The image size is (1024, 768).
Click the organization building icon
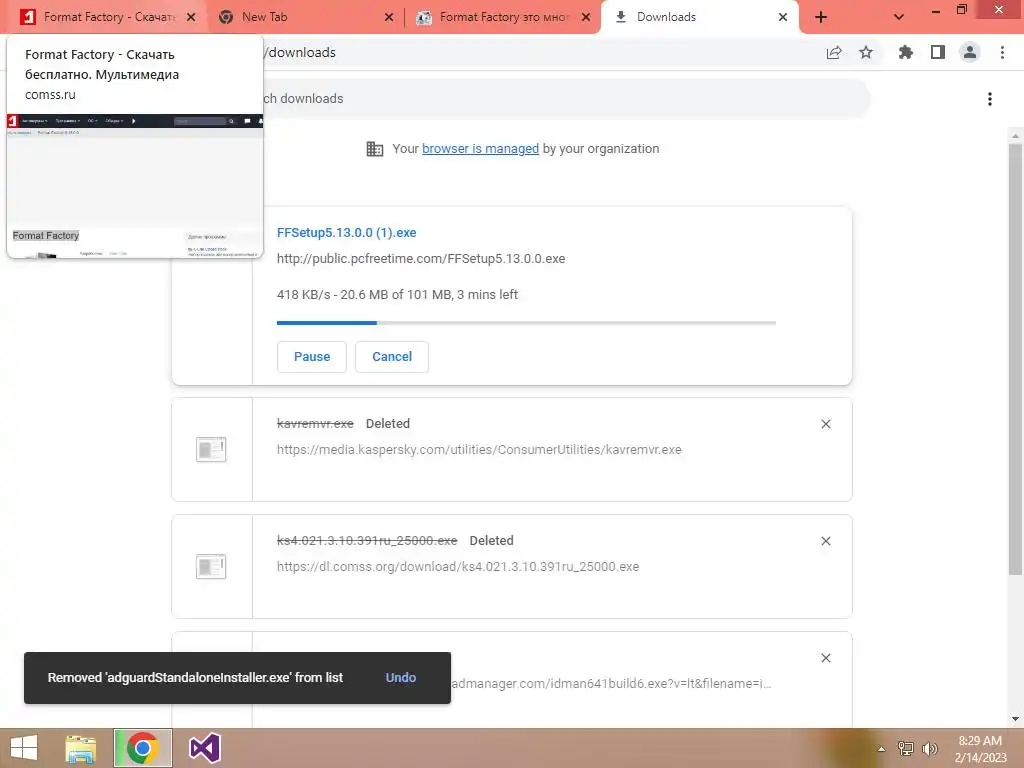pos(374,149)
